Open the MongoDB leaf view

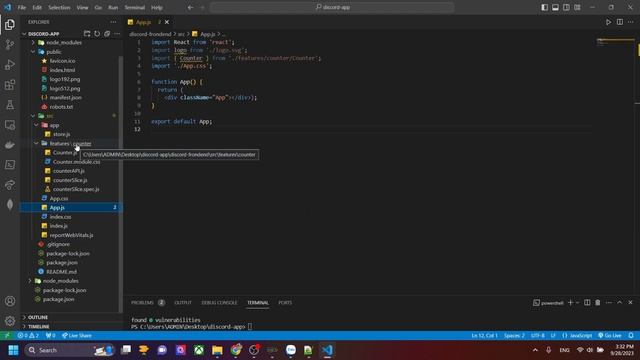coord(10,204)
